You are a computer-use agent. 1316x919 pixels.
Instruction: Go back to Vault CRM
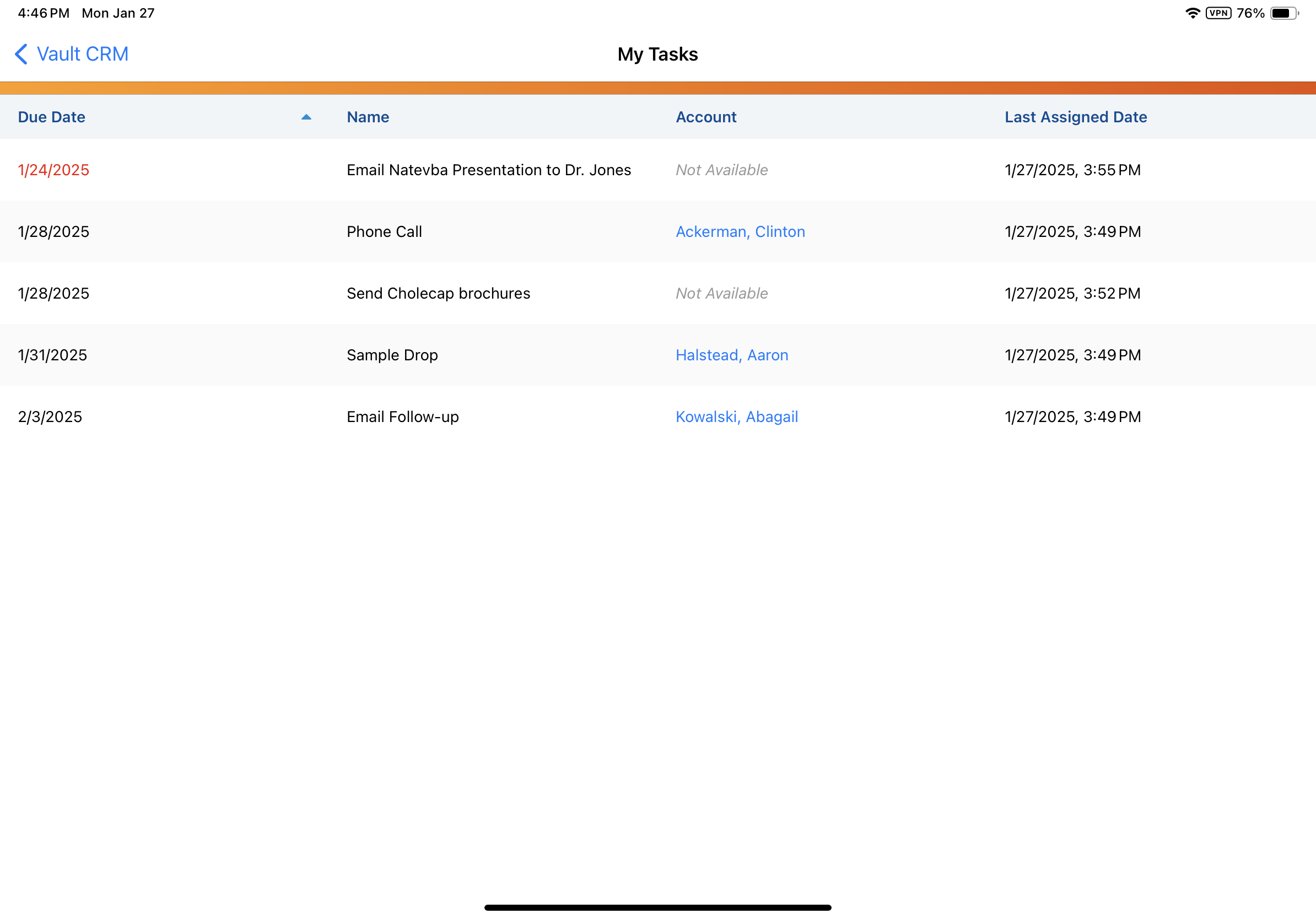pos(82,54)
